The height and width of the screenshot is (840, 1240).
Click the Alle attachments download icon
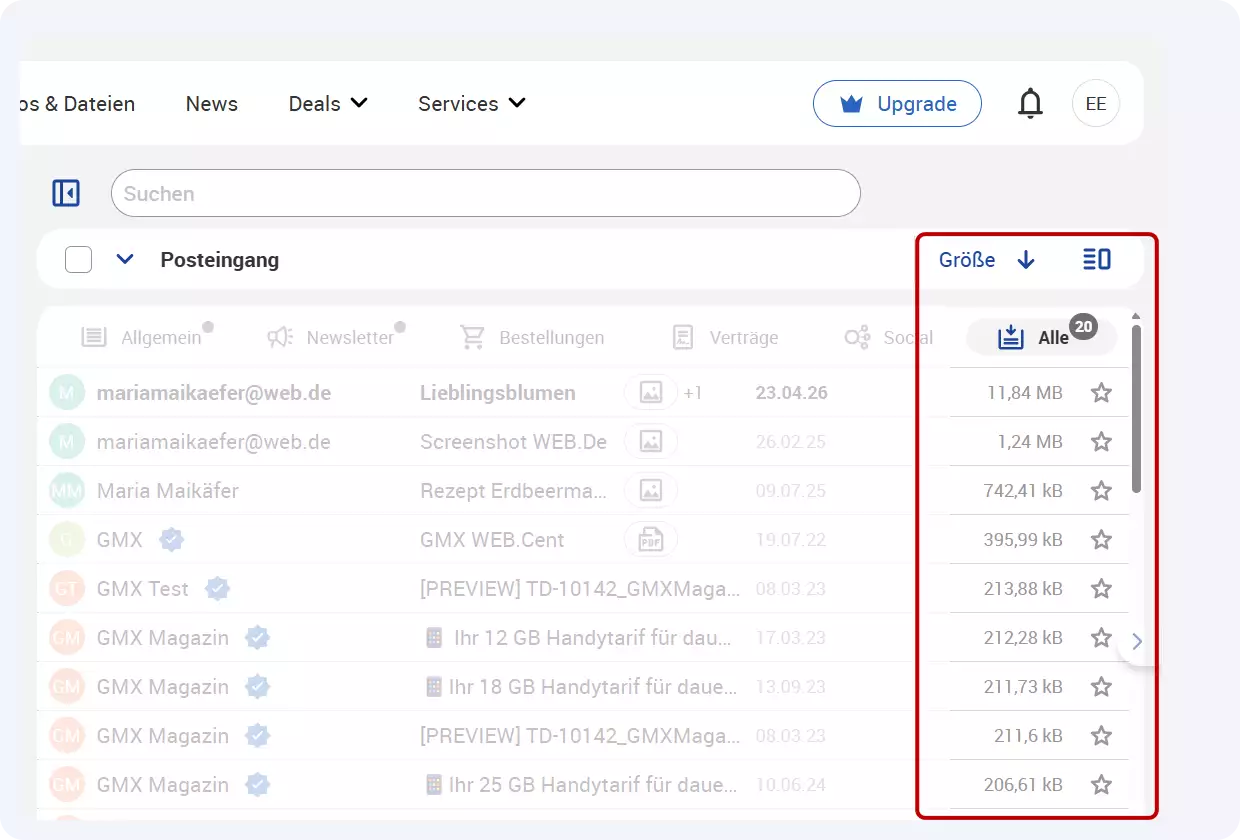tap(1013, 337)
